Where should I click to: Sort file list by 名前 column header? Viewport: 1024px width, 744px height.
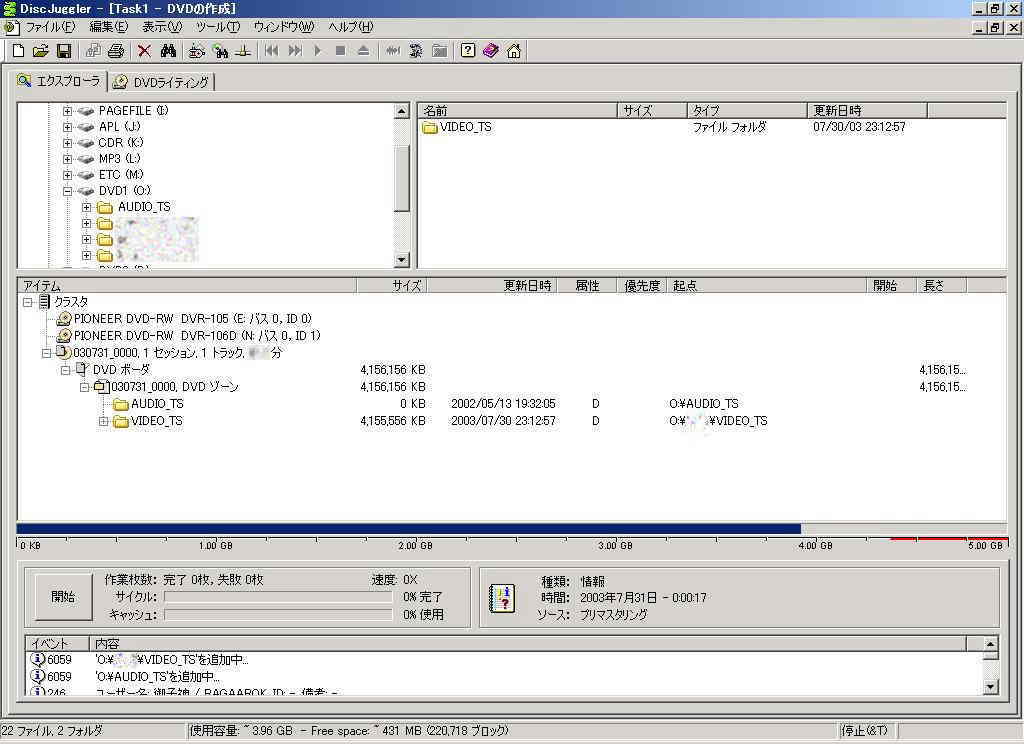(517, 110)
